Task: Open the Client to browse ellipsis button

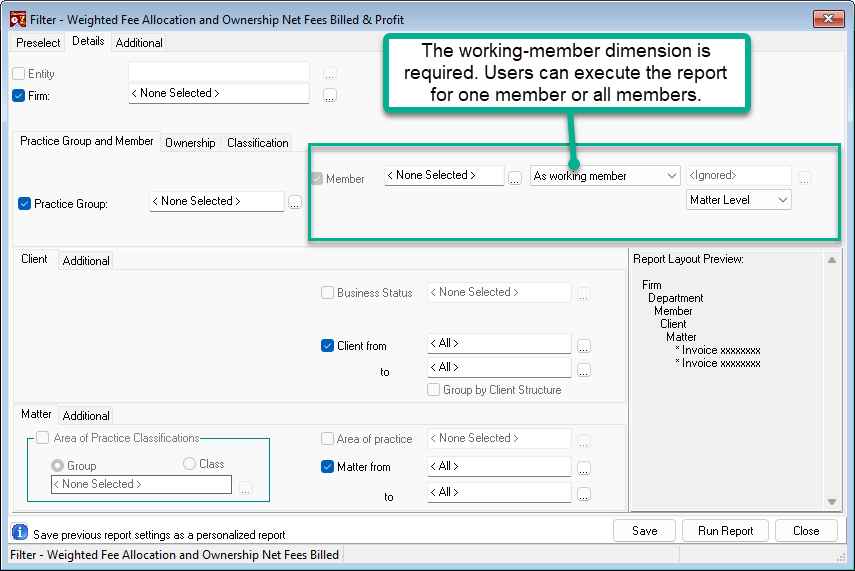Action: coord(583,370)
